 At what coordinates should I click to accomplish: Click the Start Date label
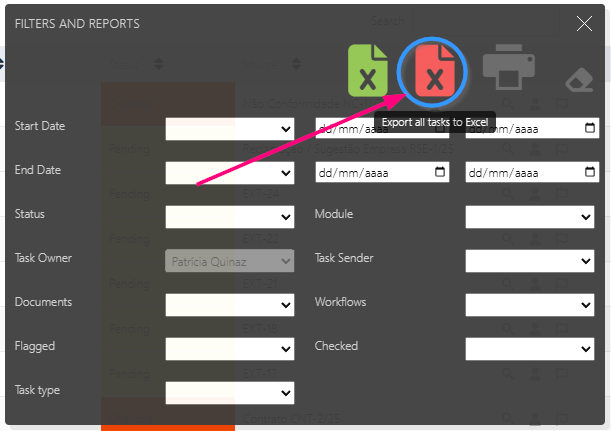tap(40, 126)
